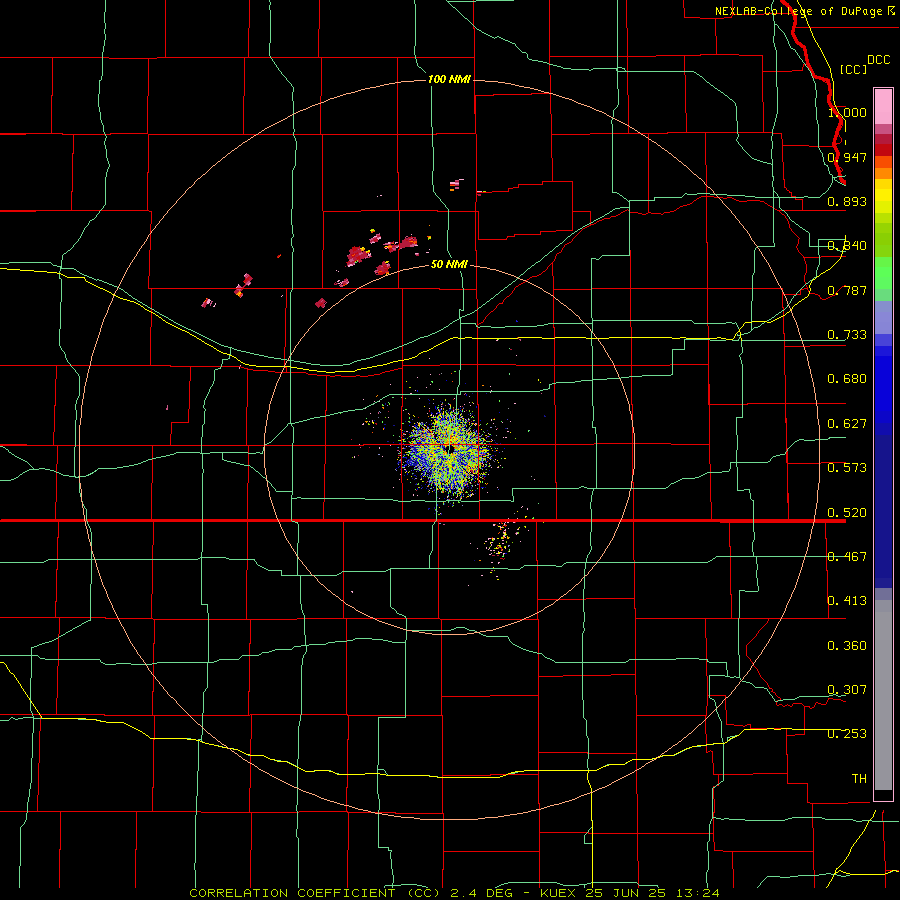
Task: Click the 100 NMI range ring label
Action: click(449, 79)
